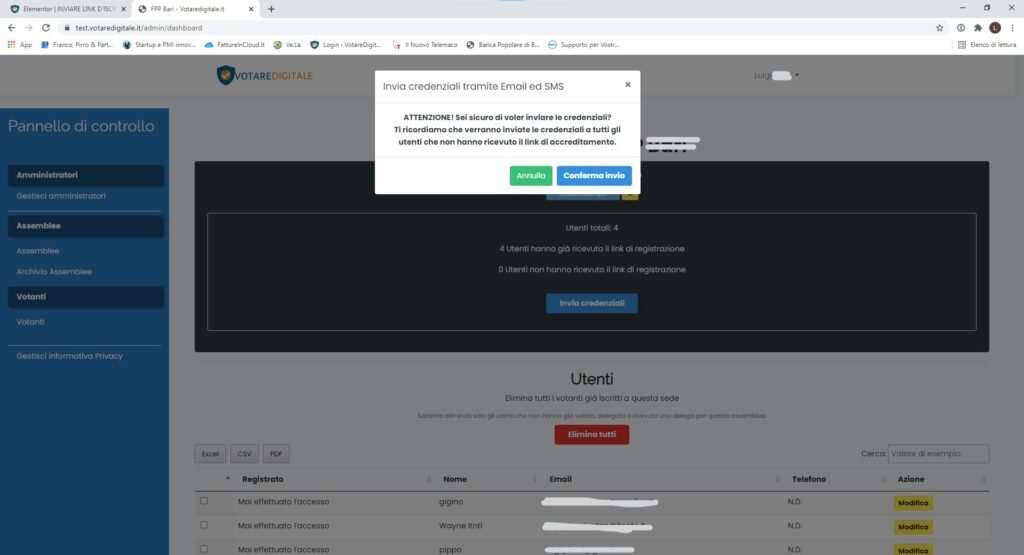Click Annulla in the dialog
1024x555 pixels.
coord(531,176)
